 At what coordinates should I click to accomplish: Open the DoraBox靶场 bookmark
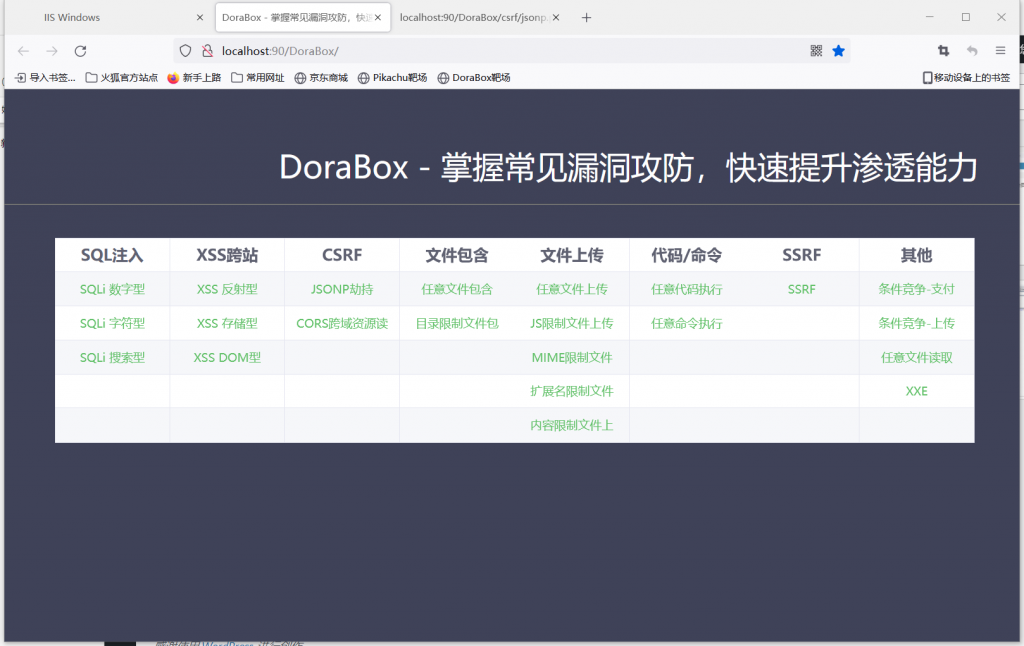tap(473, 78)
